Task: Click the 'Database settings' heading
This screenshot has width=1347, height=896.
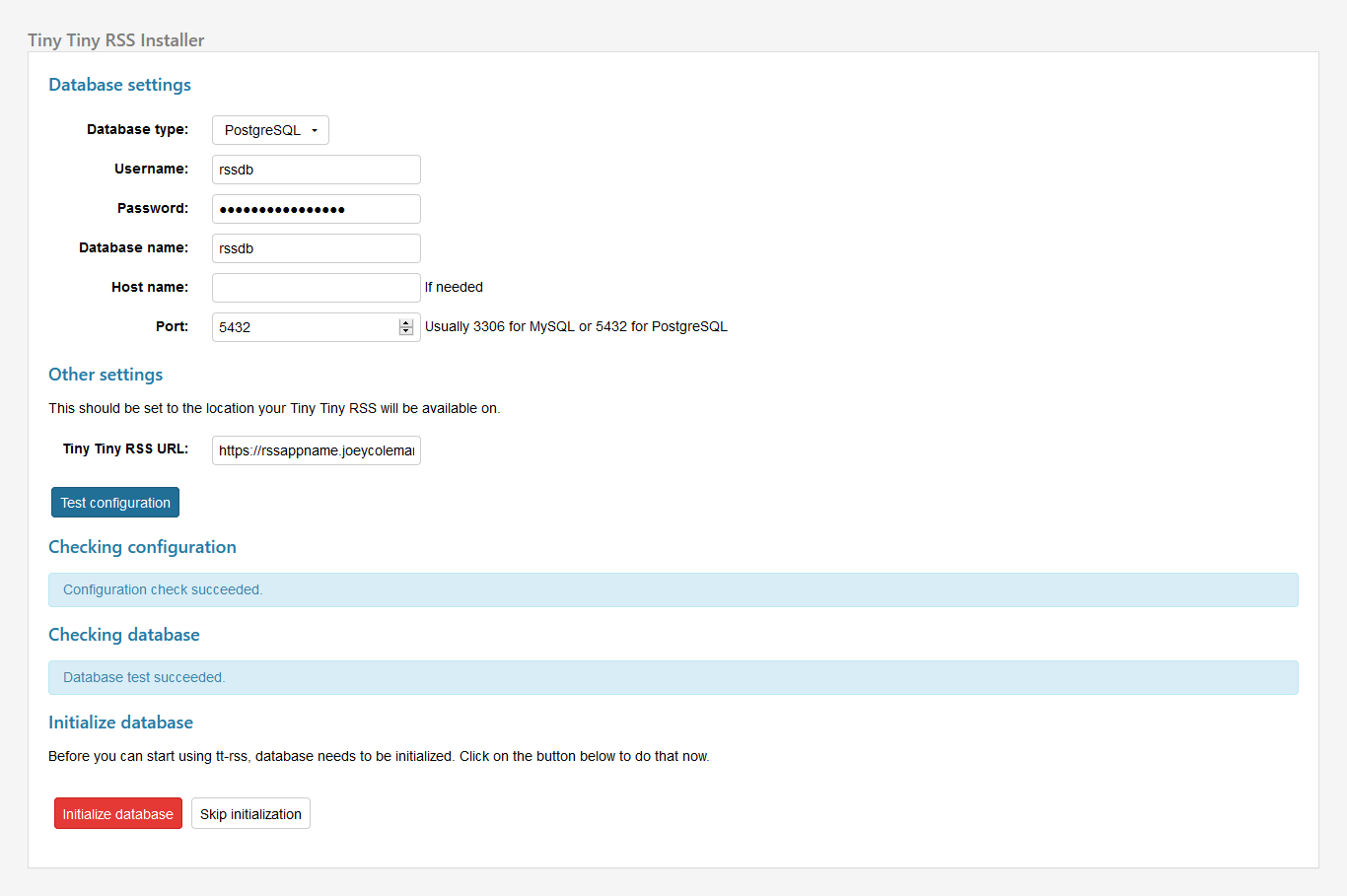Action: 120,85
